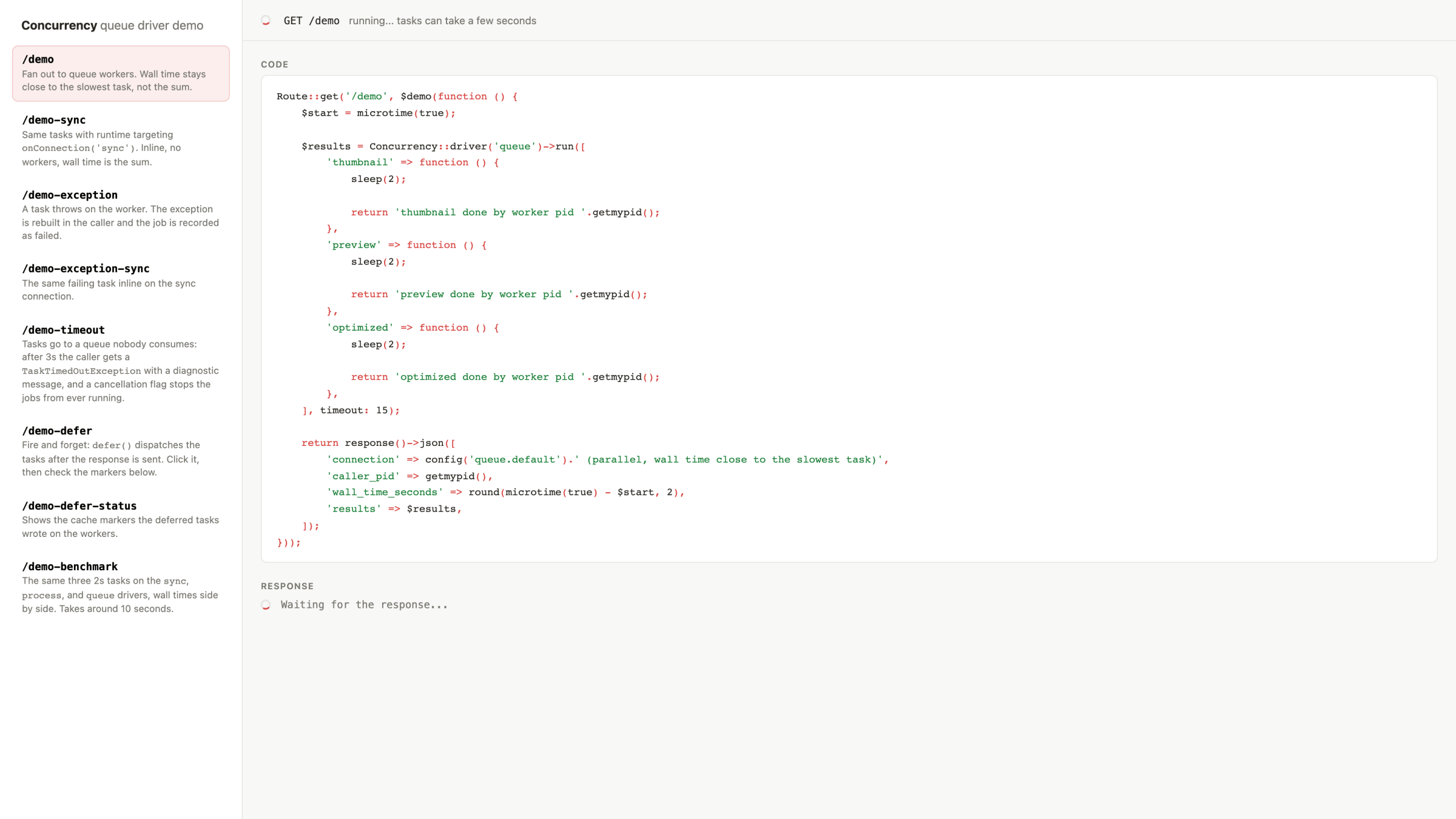
Task: Run the /demo-defer route
Action: click(121, 451)
